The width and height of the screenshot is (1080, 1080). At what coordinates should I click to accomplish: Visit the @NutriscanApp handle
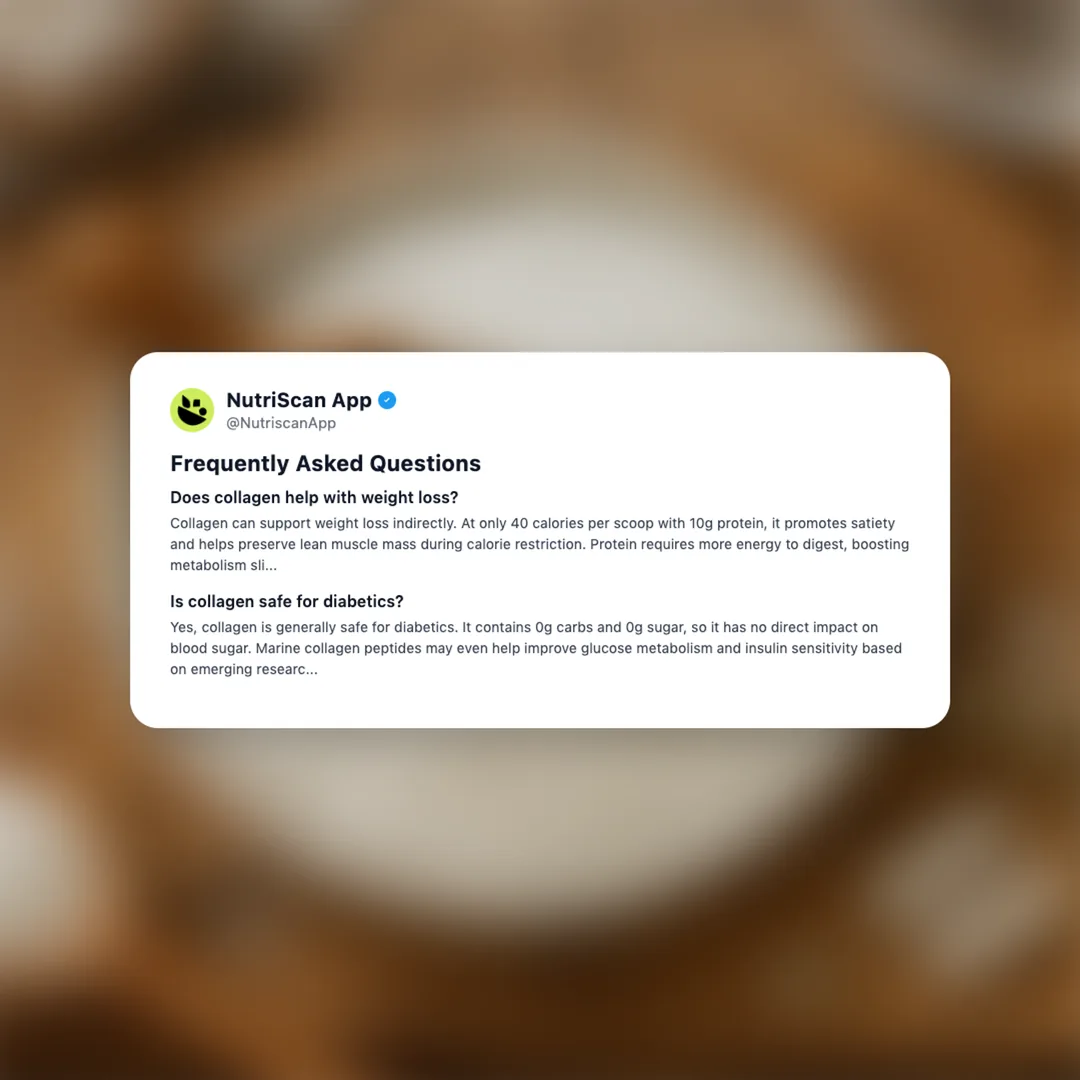281,423
